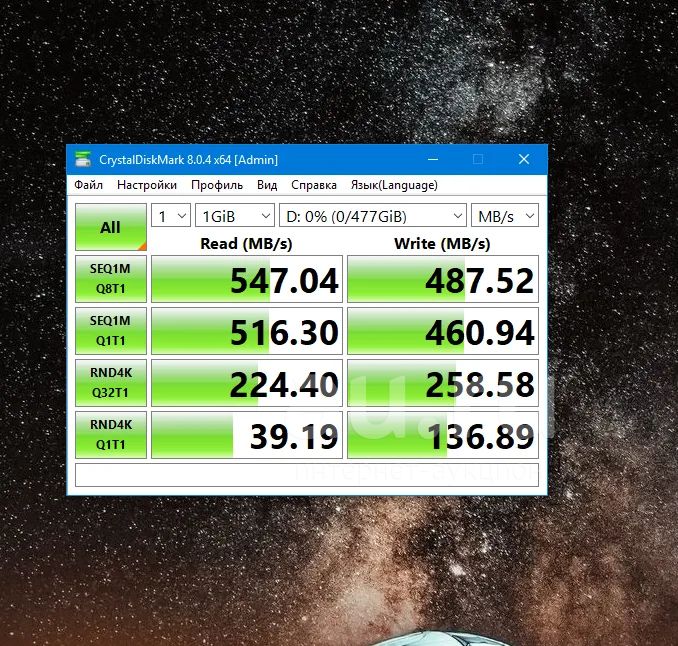678x646 pixels.
Task: Select the 547.04 read result
Action: (x=247, y=279)
